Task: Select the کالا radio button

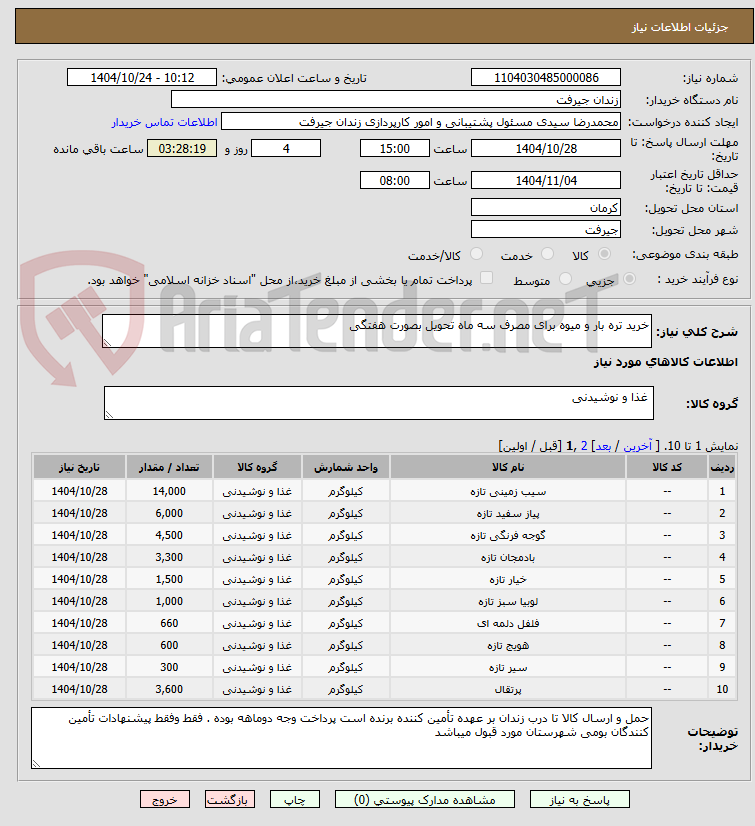Action: 604,254
